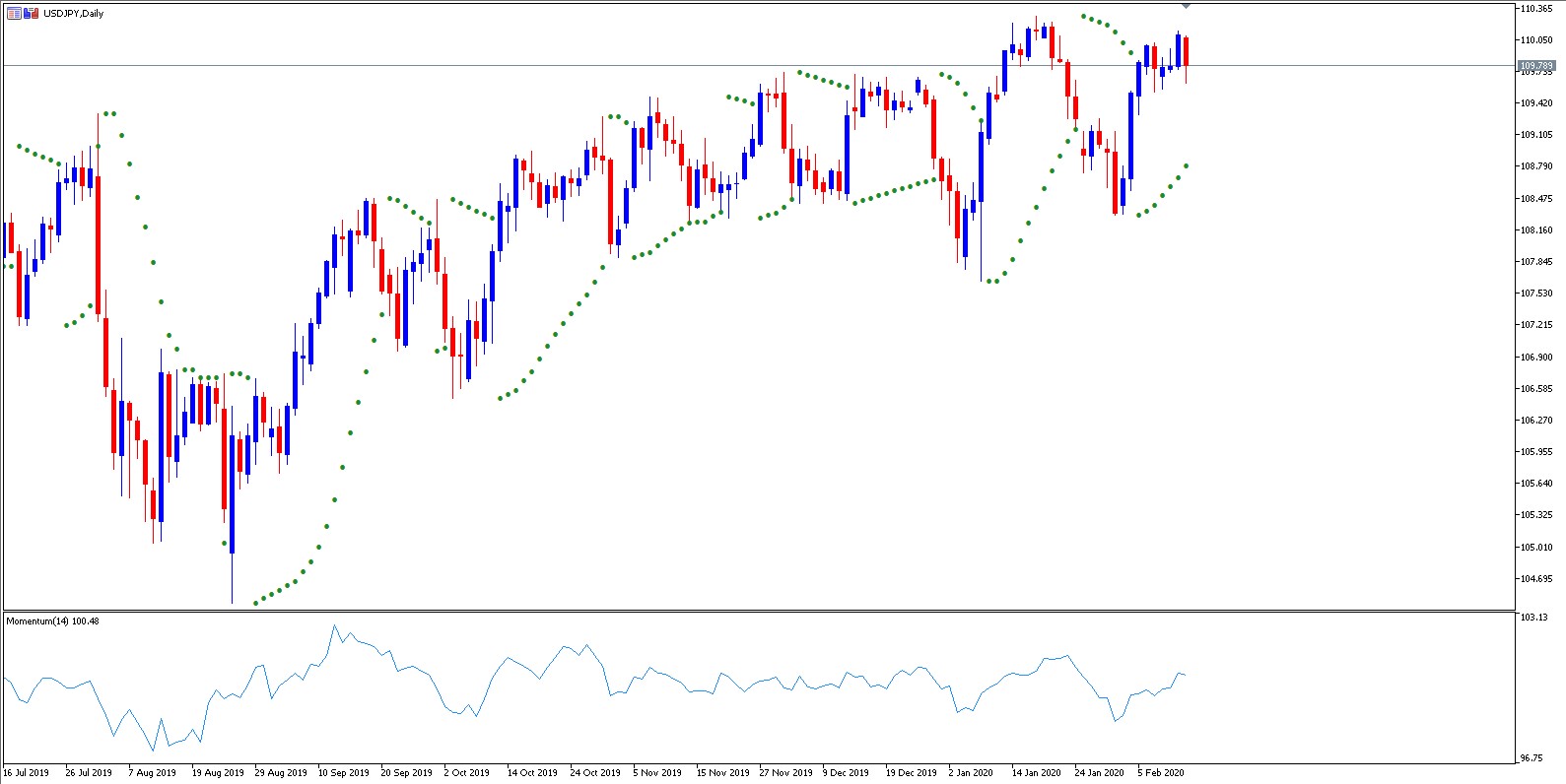Click the 107.215 price scale label
This screenshot has width=1566, height=784.
[x=1536, y=325]
